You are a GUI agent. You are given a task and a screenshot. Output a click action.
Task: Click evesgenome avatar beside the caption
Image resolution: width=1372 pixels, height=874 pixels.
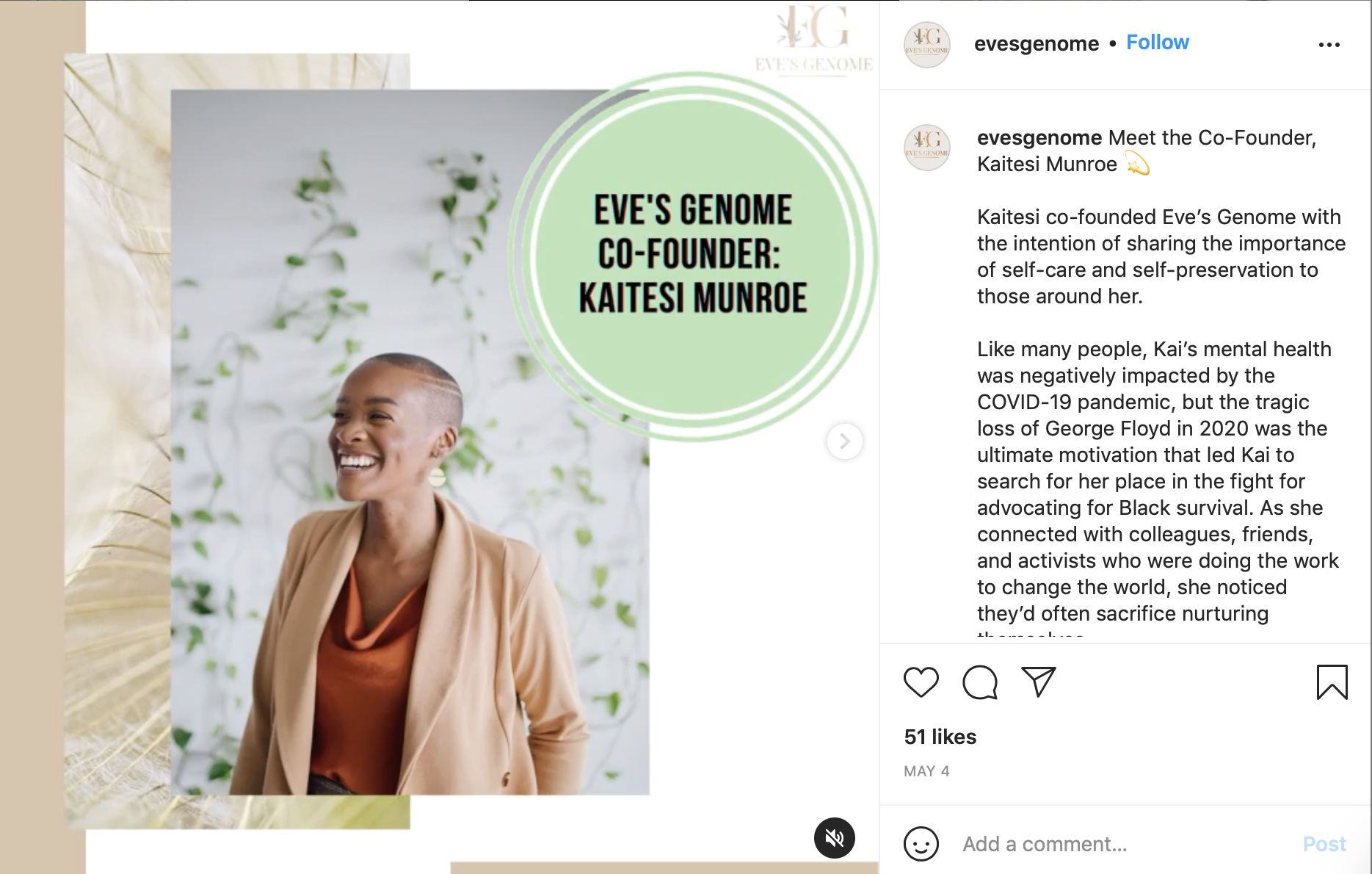point(927,148)
